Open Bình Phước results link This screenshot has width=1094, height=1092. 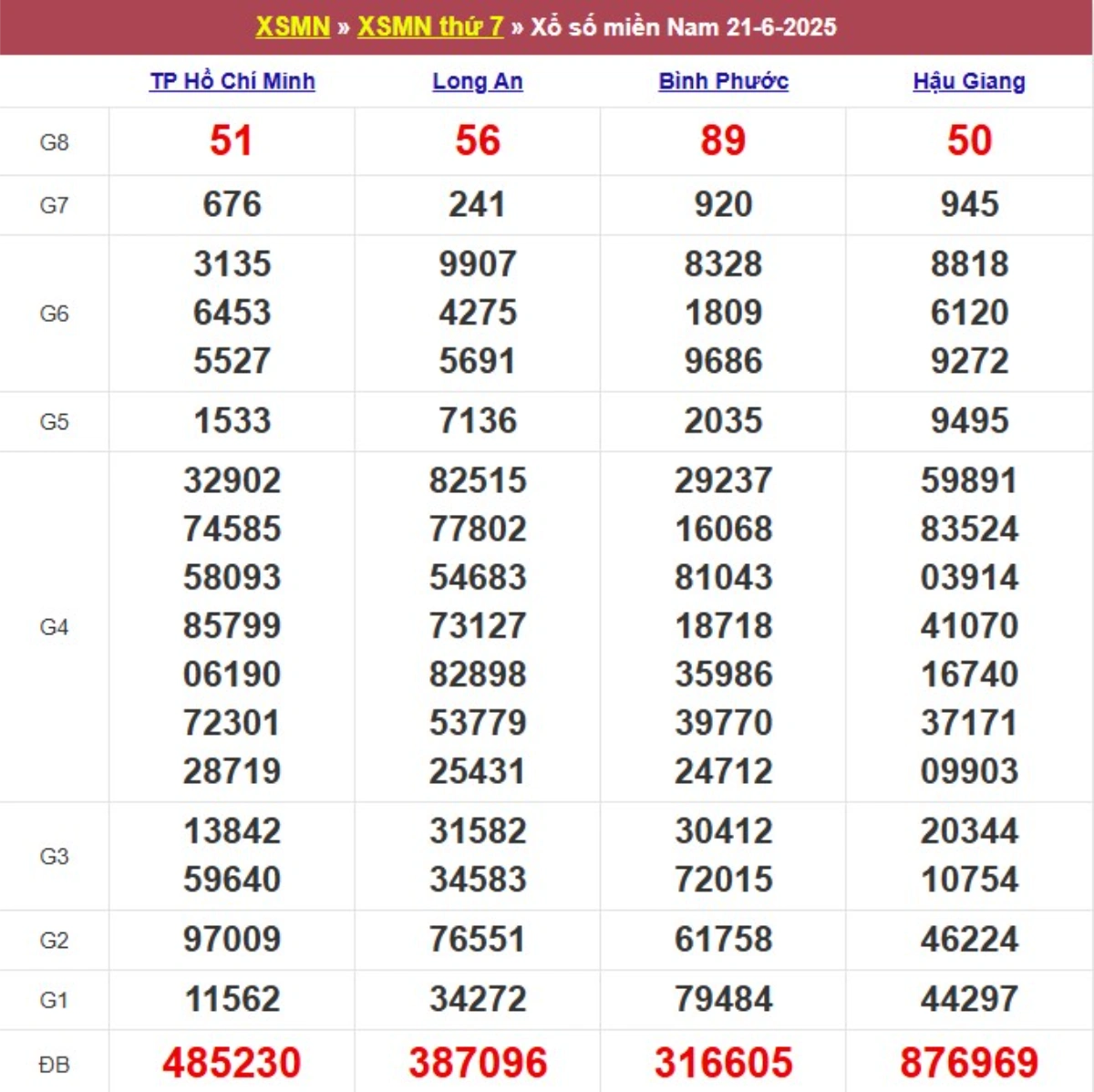[x=724, y=81]
